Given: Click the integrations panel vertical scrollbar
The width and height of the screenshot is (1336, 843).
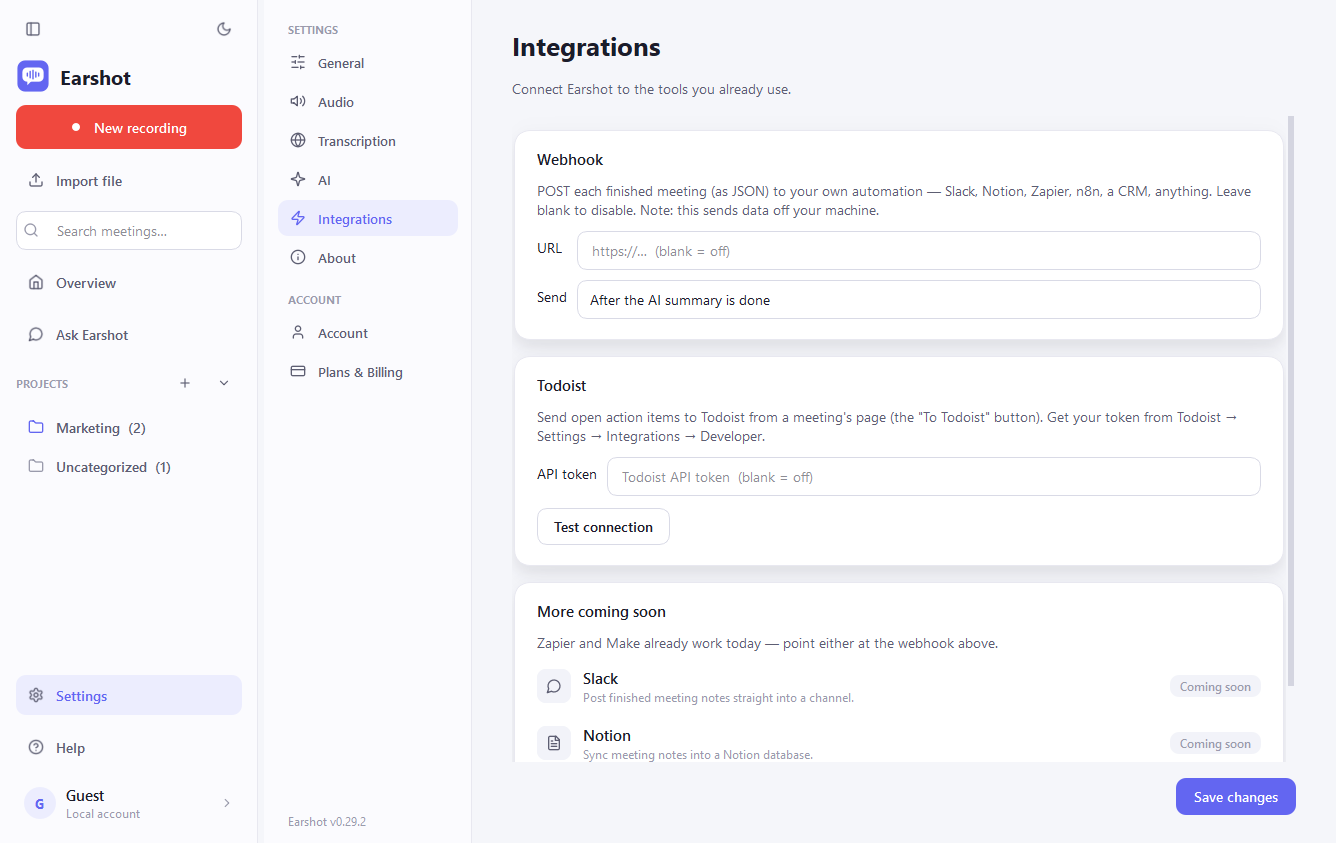Looking at the screenshot, I should coord(1291,400).
